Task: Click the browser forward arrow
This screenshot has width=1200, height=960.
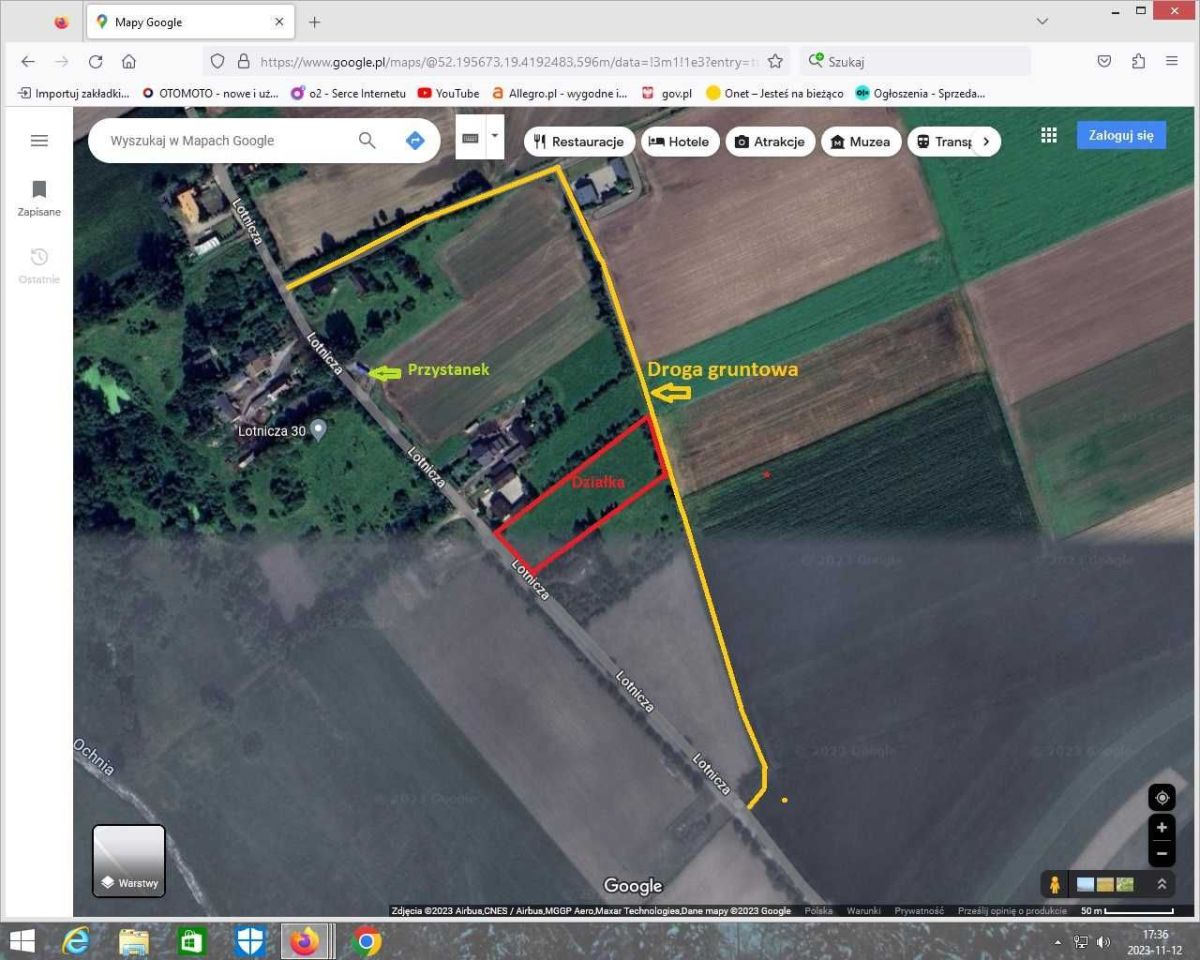Action: point(62,61)
